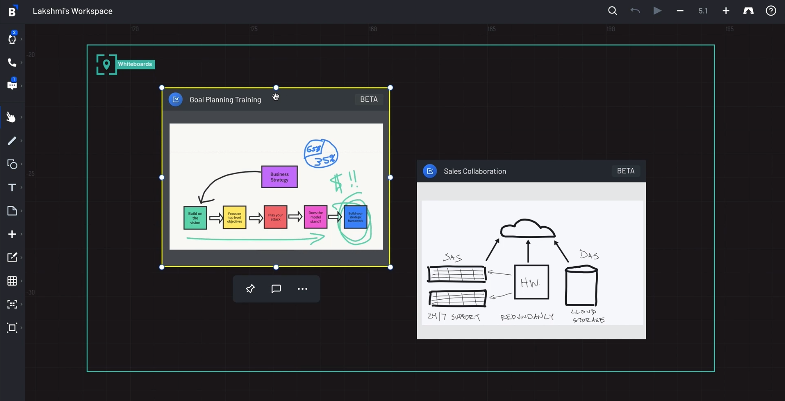
Task: Zoom in with the plus button
Action: (726, 11)
